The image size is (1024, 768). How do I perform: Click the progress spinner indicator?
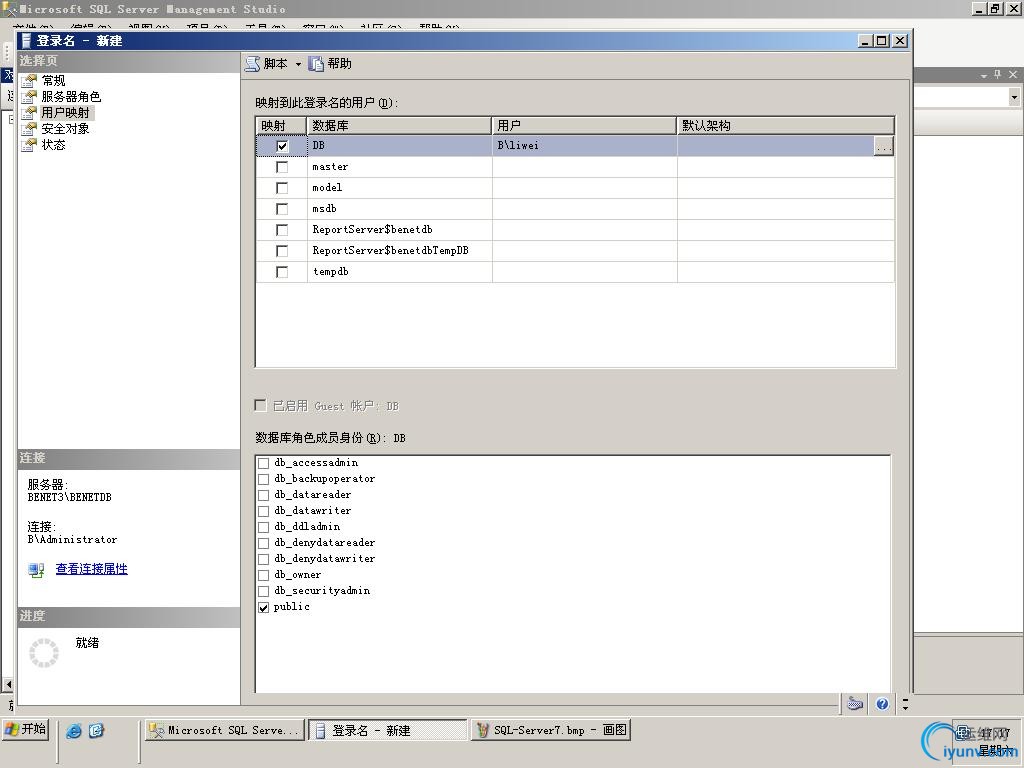click(44, 652)
